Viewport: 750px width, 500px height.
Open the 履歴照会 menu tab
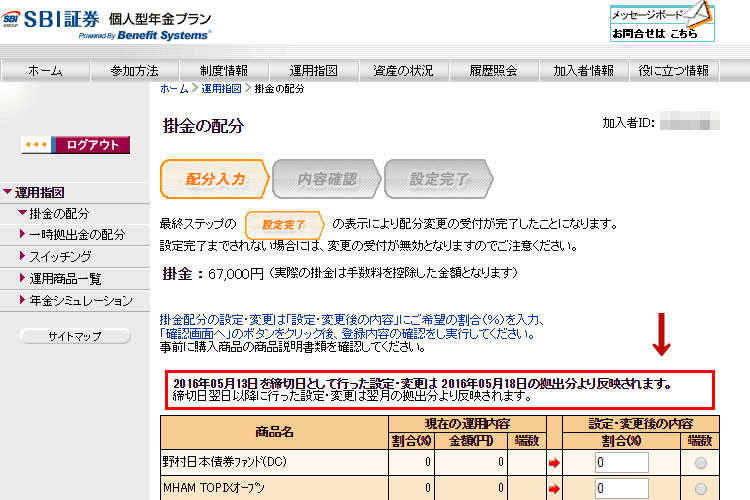tap(493, 71)
